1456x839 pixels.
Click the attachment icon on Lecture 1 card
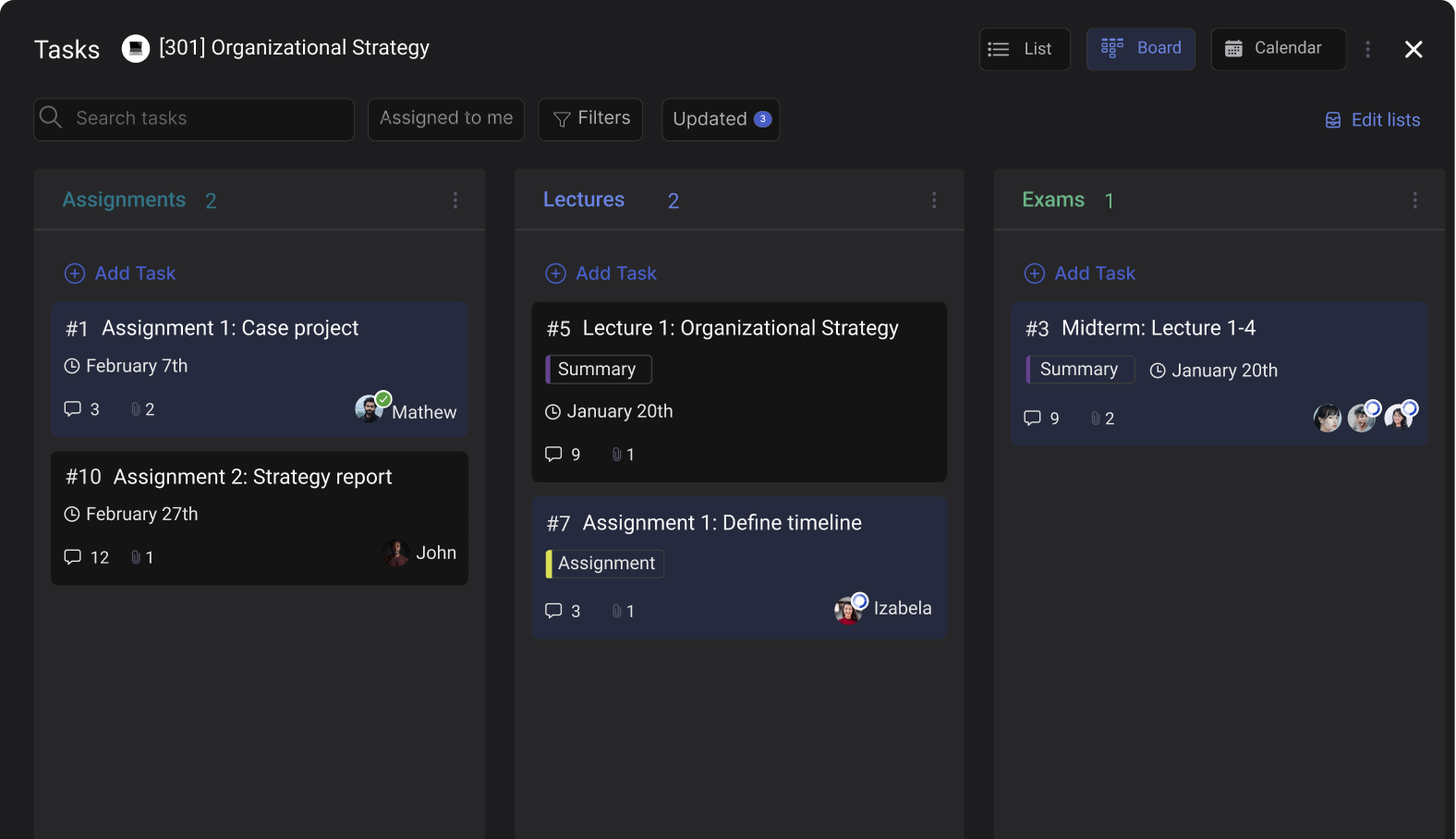point(616,454)
